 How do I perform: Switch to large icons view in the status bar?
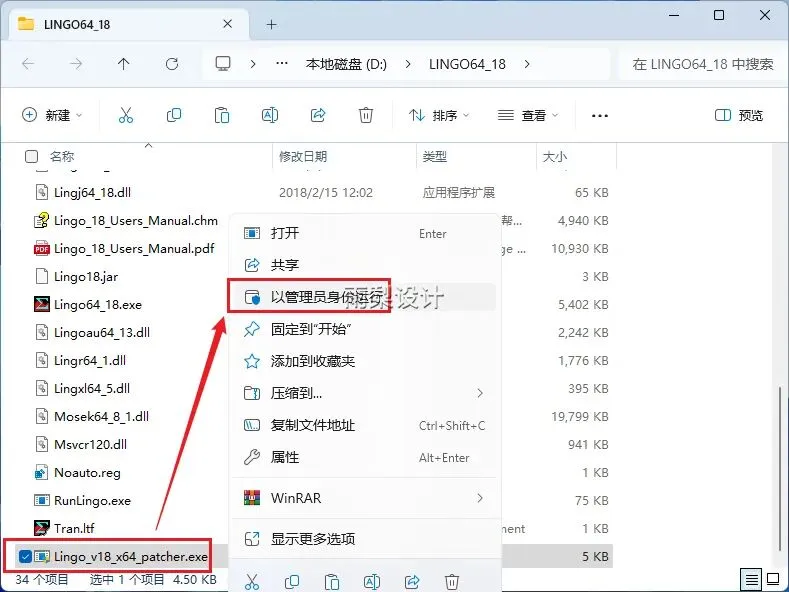(x=772, y=580)
